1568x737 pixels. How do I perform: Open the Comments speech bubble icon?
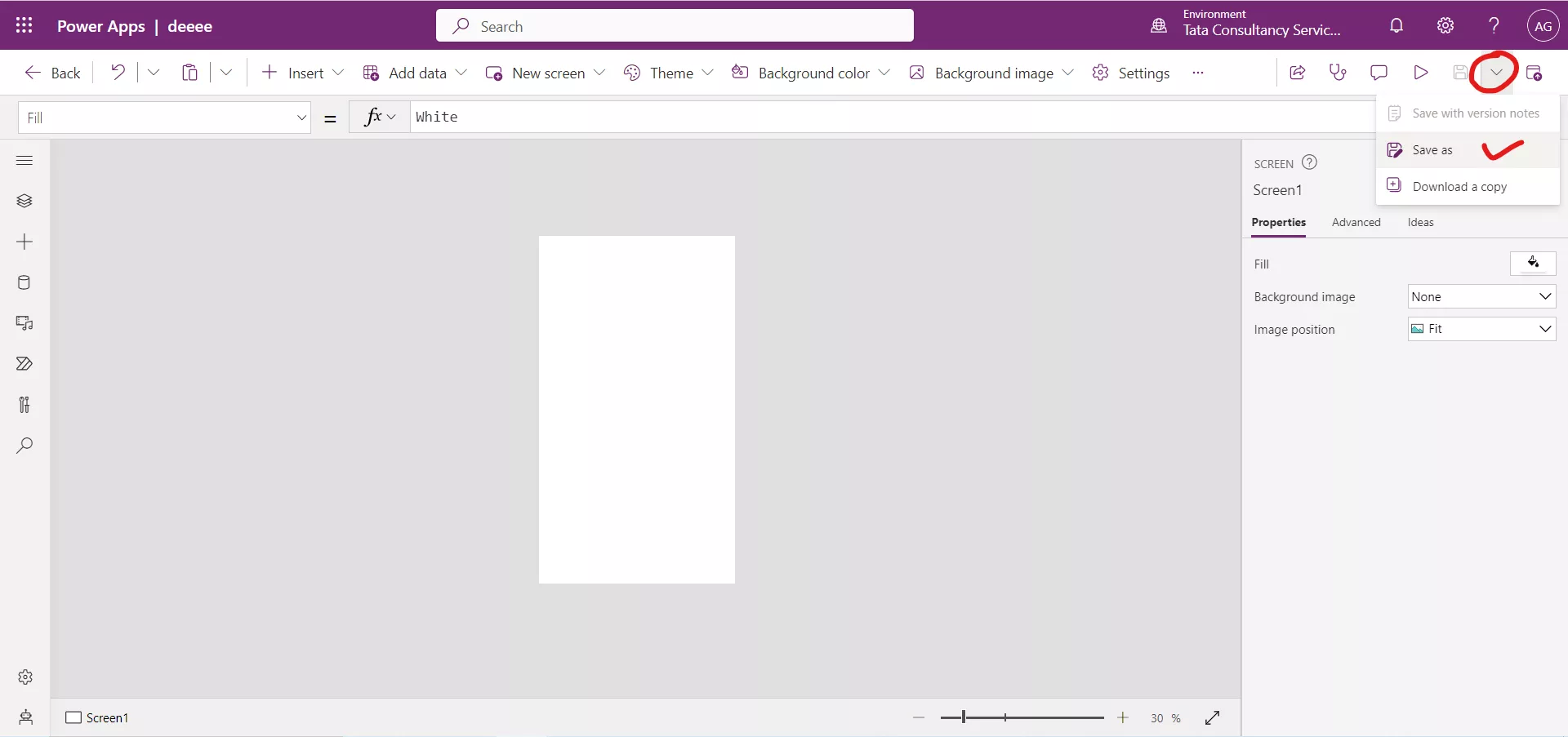(1379, 73)
